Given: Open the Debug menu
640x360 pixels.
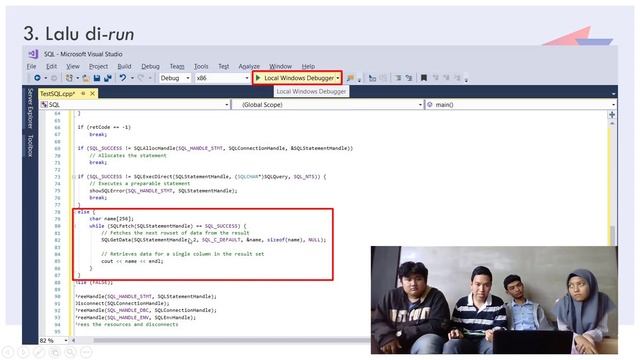Looking at the screenshot, I should tap(150, 66).
